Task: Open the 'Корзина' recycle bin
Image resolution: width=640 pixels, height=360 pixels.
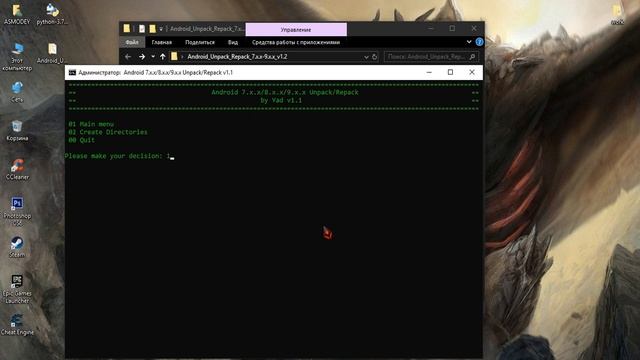Action: coord(17,131)
